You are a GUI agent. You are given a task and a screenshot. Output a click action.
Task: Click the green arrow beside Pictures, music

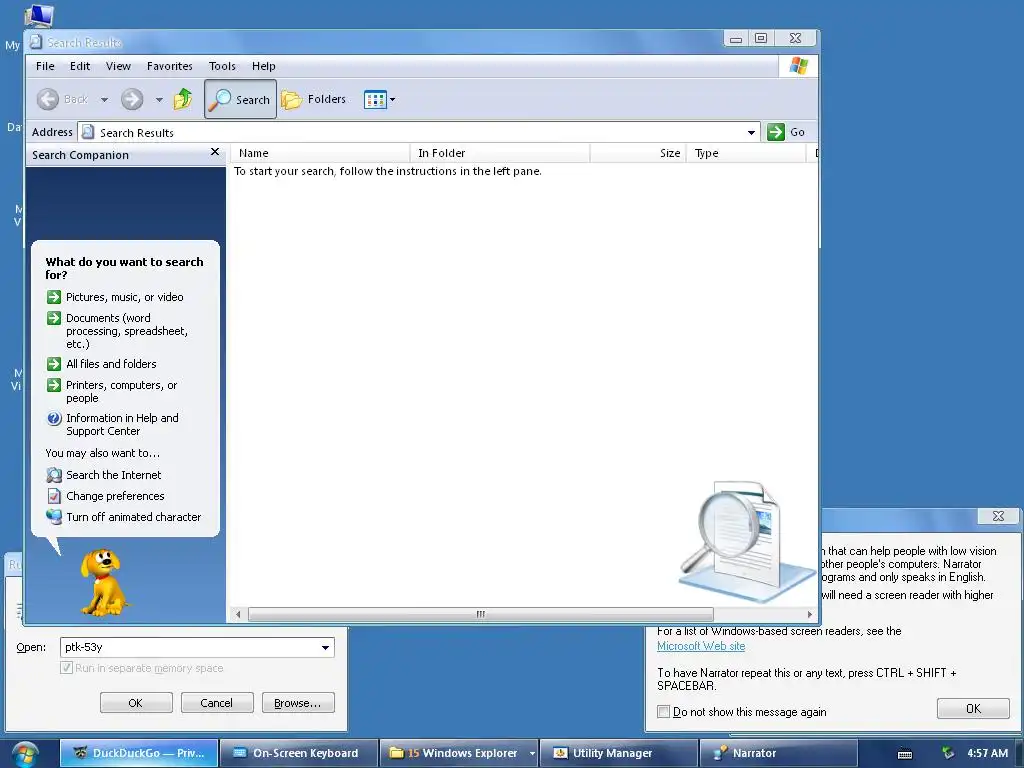(54, 297)
